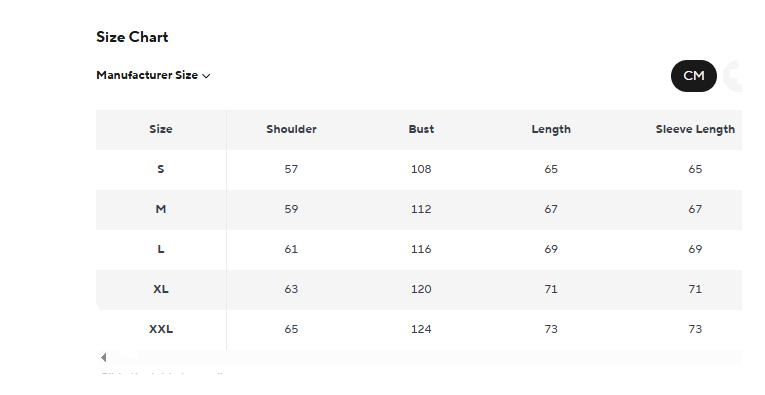Click the Bust column header
765x395 pixels.
tap(421, 129)
